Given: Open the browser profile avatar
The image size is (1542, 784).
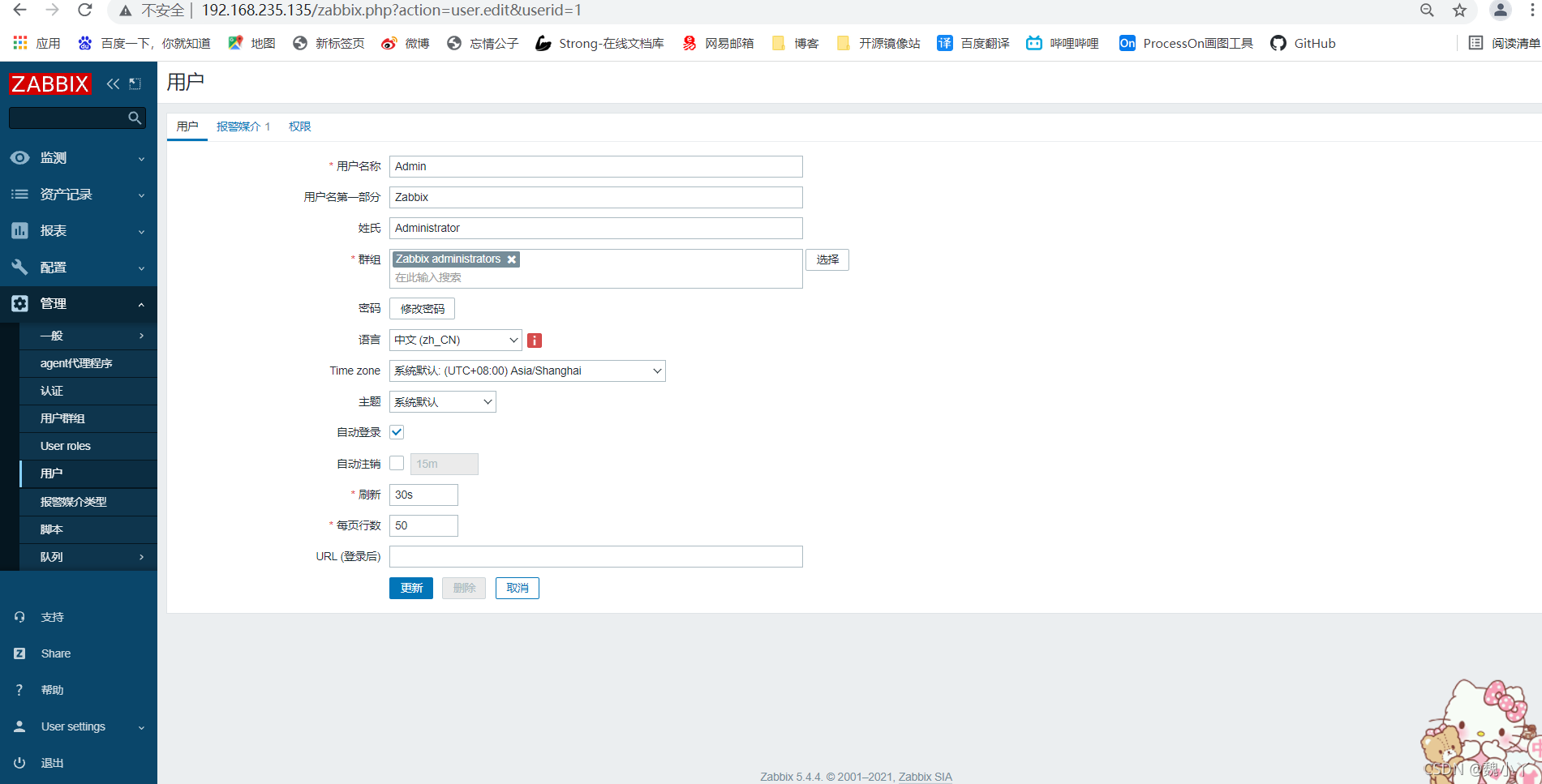Looking at the screenshot, I should click(1500, 11).
